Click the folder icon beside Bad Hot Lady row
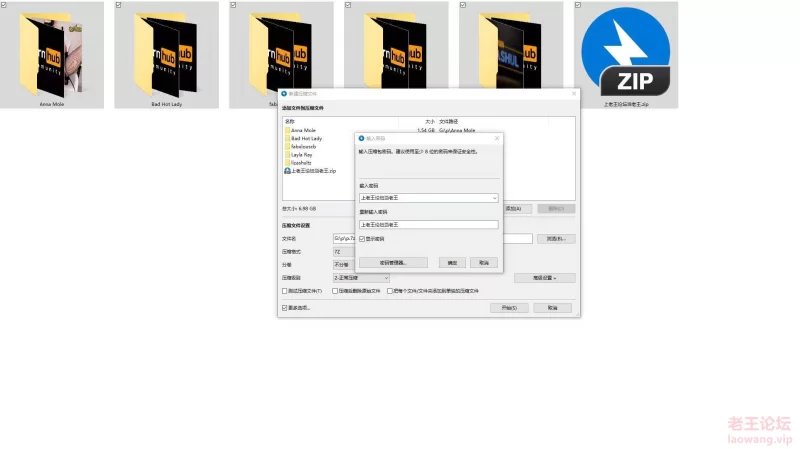 (287, 138)
